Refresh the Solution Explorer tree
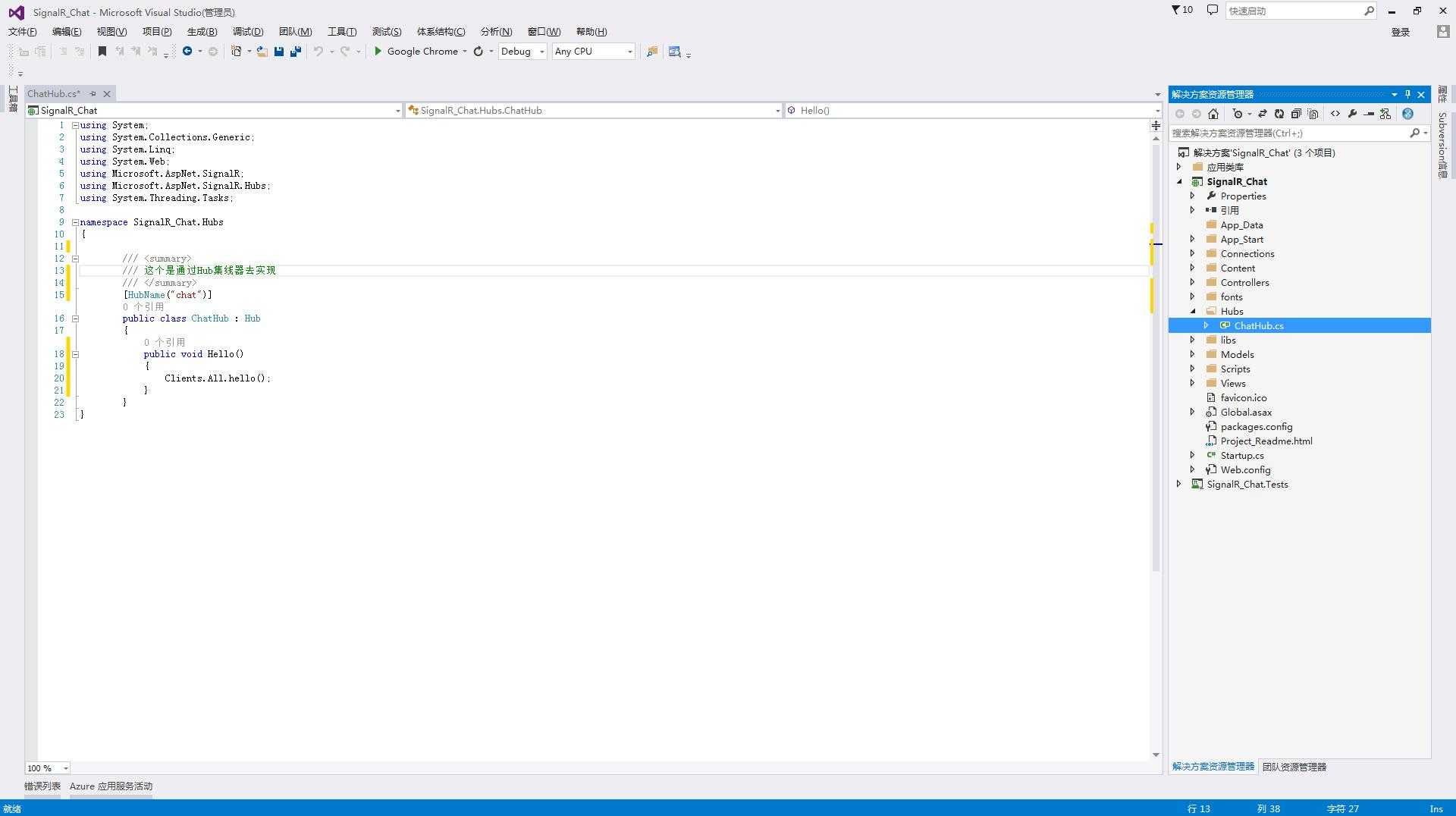 pos(1279,114)
